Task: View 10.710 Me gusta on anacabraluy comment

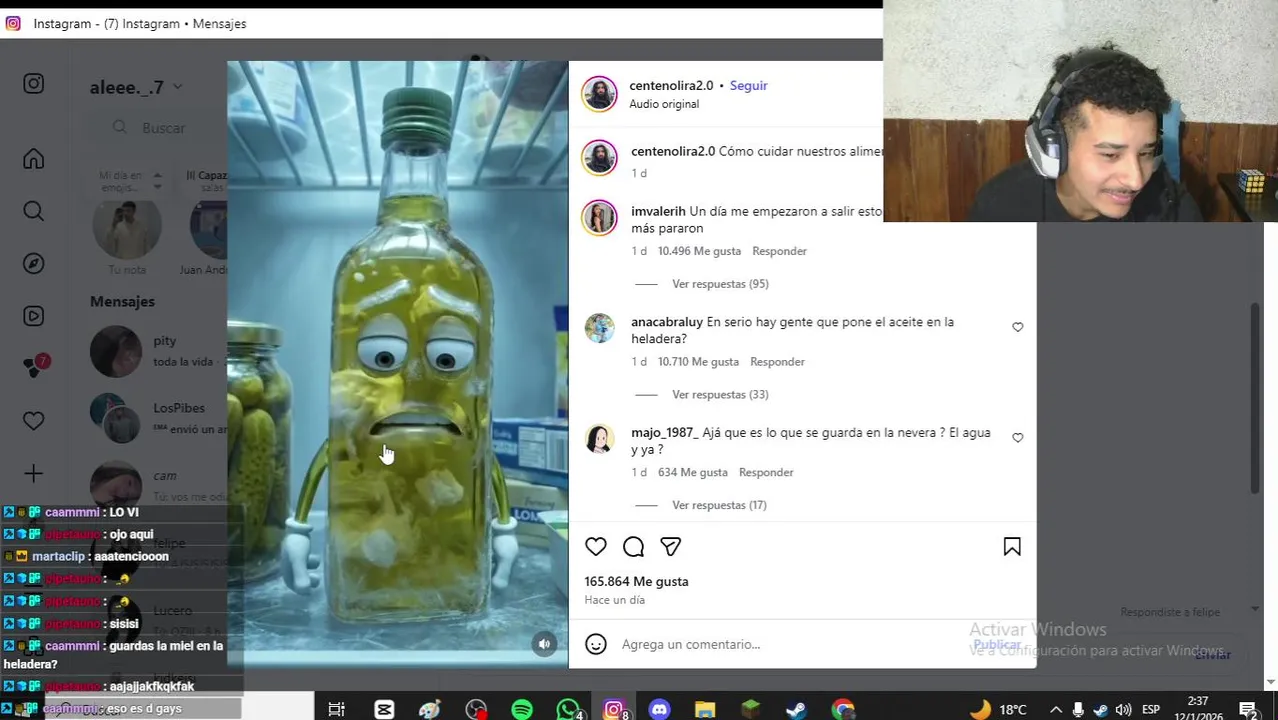Action: click(698, 361)
